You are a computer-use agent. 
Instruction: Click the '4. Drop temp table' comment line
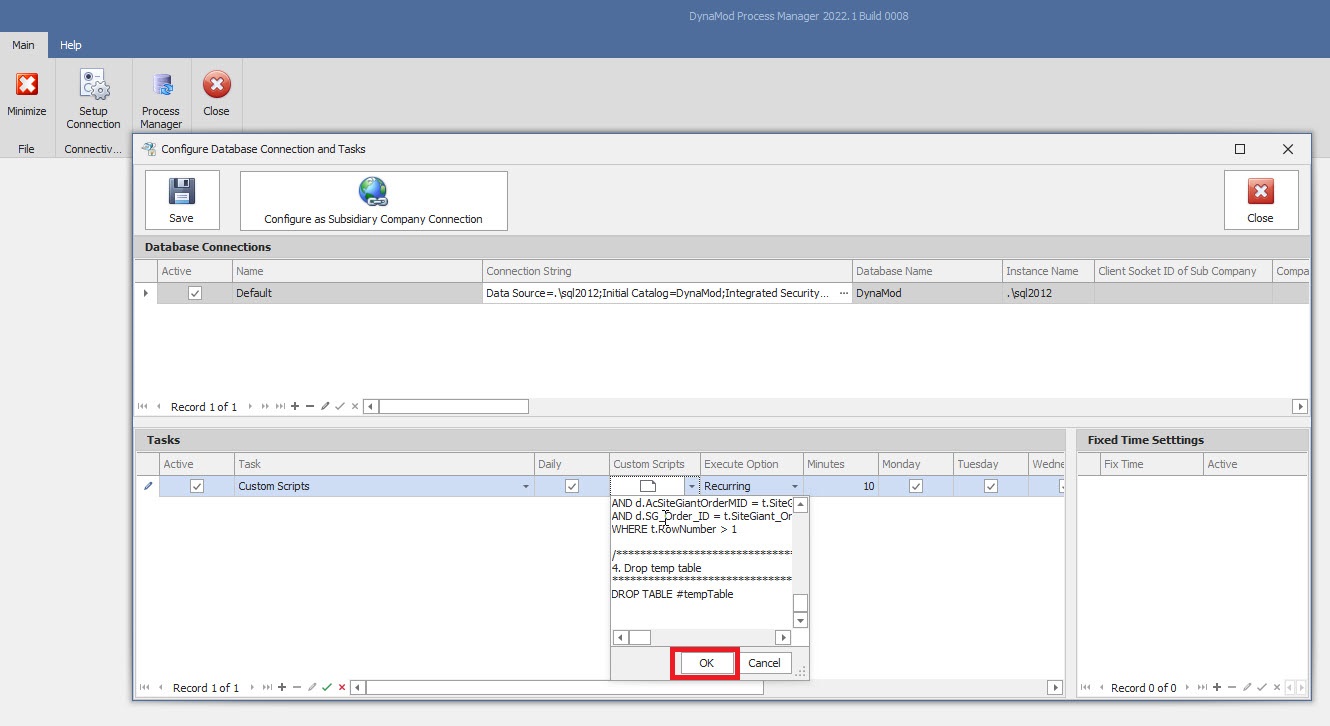(656, 568)
